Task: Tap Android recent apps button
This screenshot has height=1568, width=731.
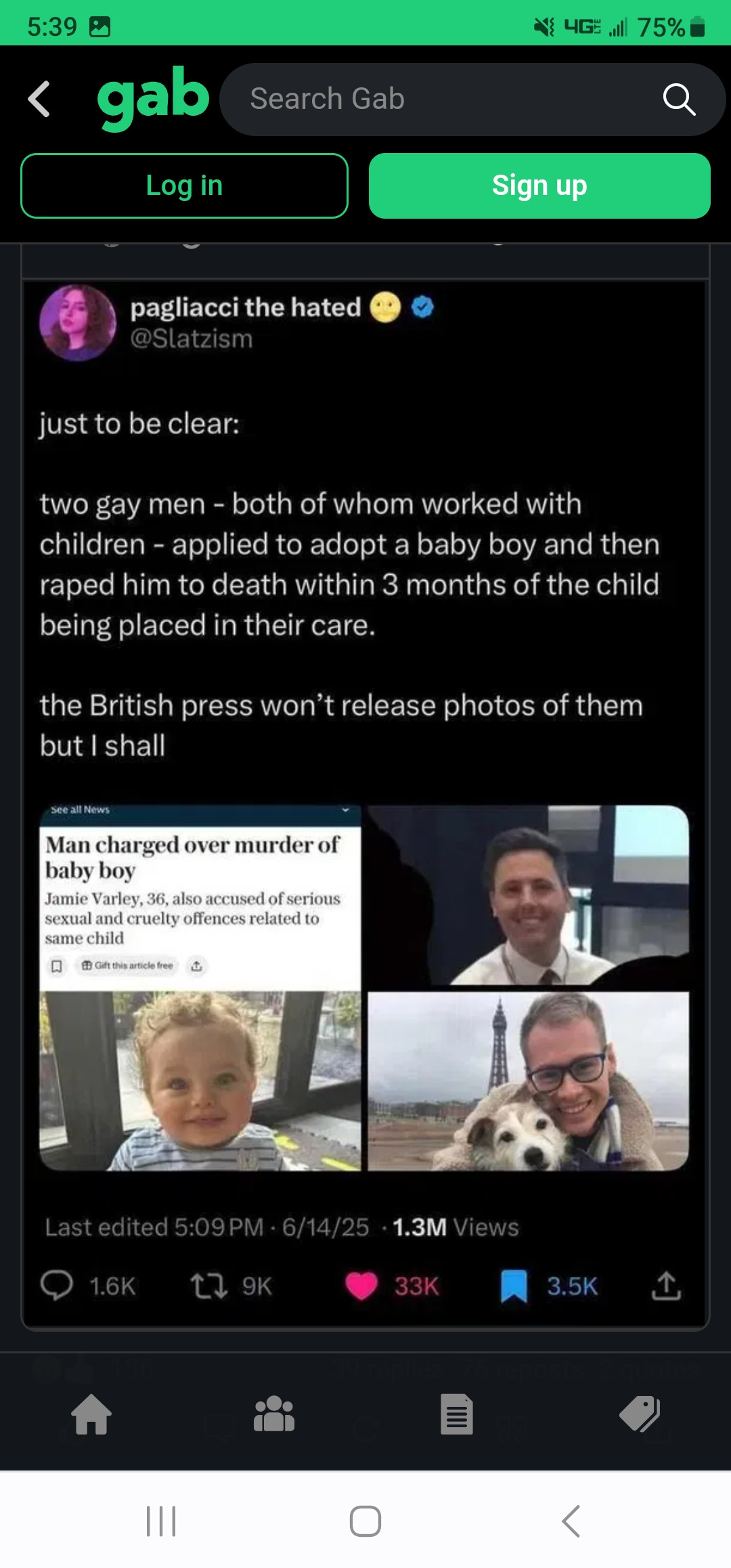Action: [x=161, y=1521]
